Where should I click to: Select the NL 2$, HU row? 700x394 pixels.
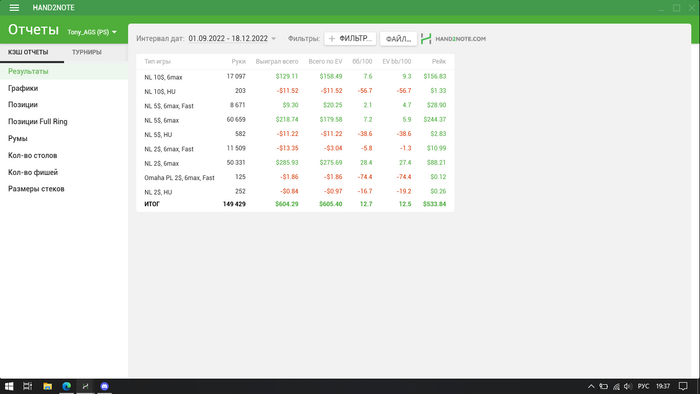(x=295, y=191)
